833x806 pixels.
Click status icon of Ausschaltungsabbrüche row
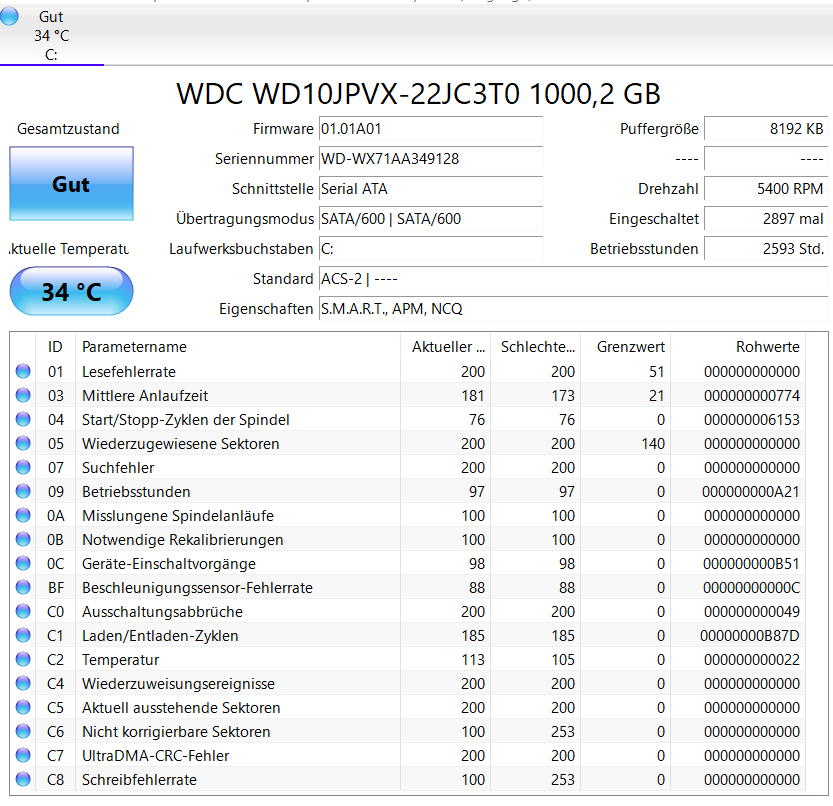pos(23,611)
